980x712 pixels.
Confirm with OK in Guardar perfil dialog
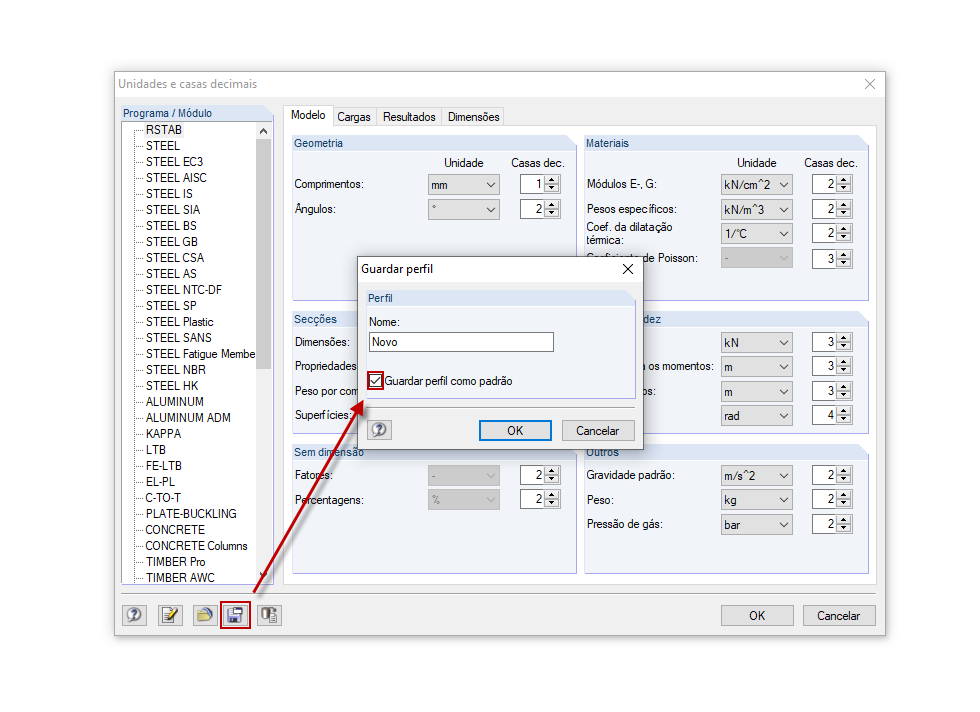point(515,431)
